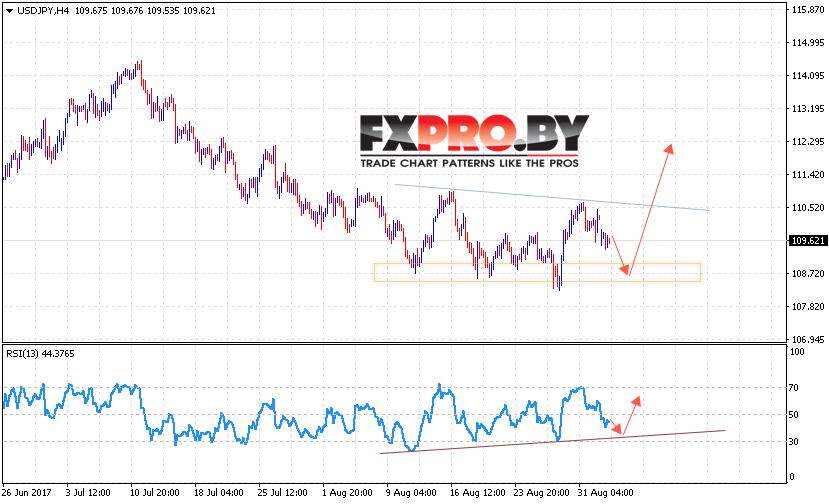829x504 pixels.
Task: Select the 107.820 price axis label
Action: (x=808, y=307)
